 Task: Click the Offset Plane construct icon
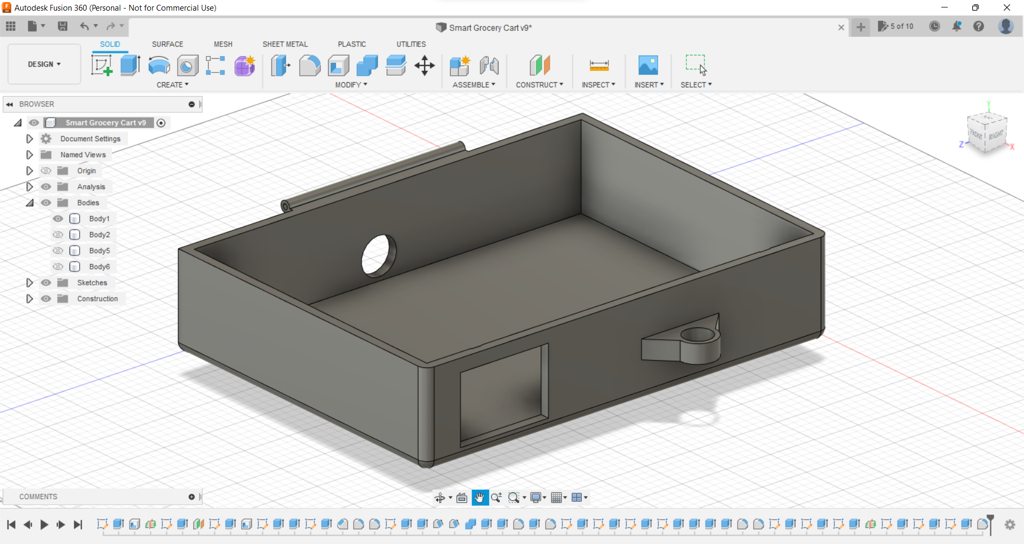(x=540, y=66)
